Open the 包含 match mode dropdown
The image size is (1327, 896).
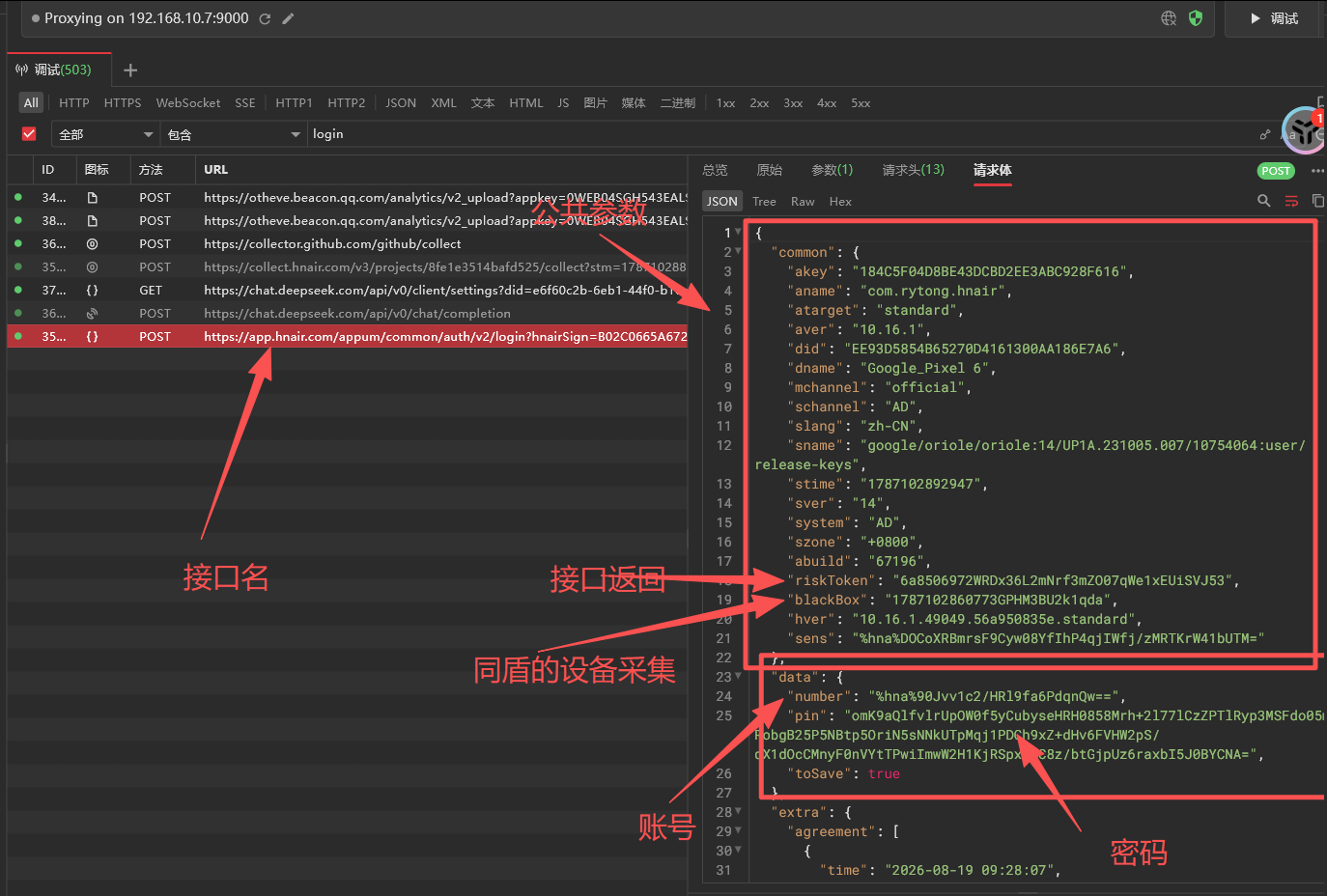tap(234, 134)
